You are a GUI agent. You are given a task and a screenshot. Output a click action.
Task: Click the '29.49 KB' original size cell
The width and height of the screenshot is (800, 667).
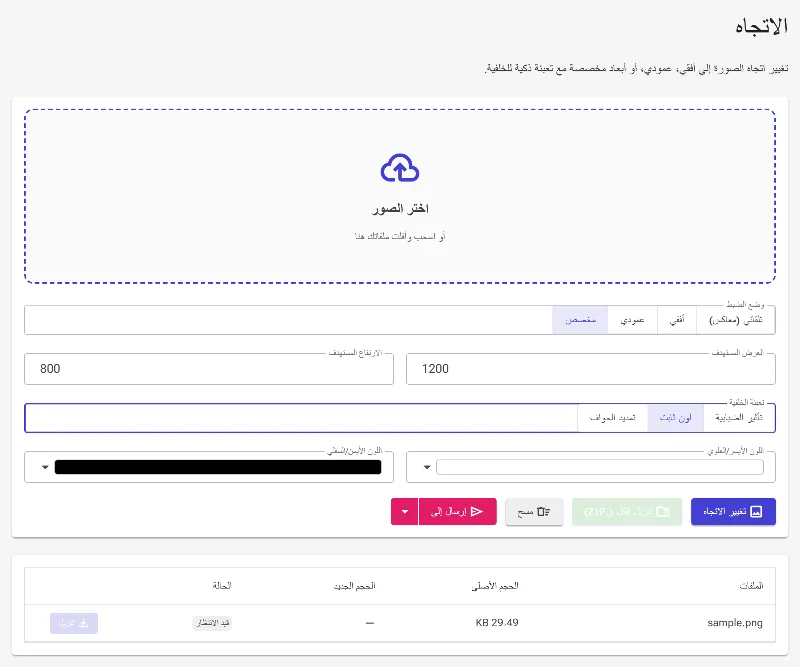(497, 623)
